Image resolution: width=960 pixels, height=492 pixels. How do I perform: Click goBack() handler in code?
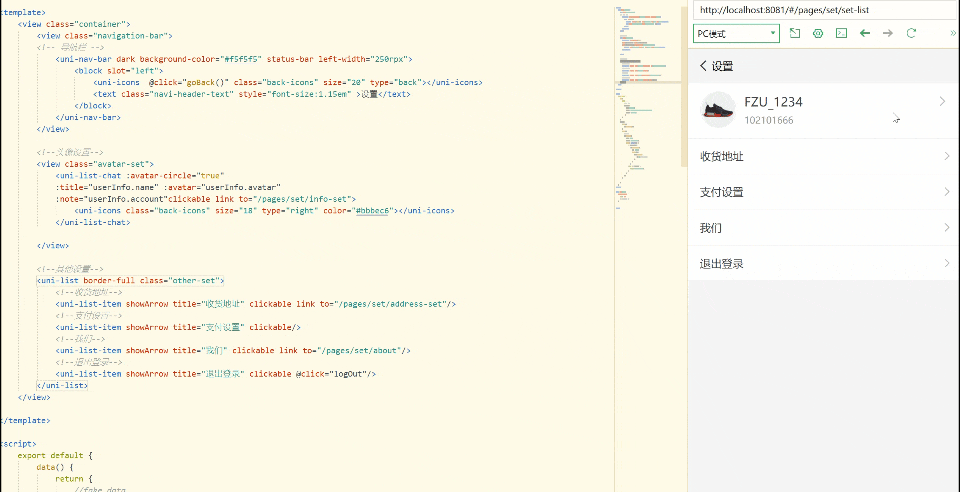coord(205,83)
